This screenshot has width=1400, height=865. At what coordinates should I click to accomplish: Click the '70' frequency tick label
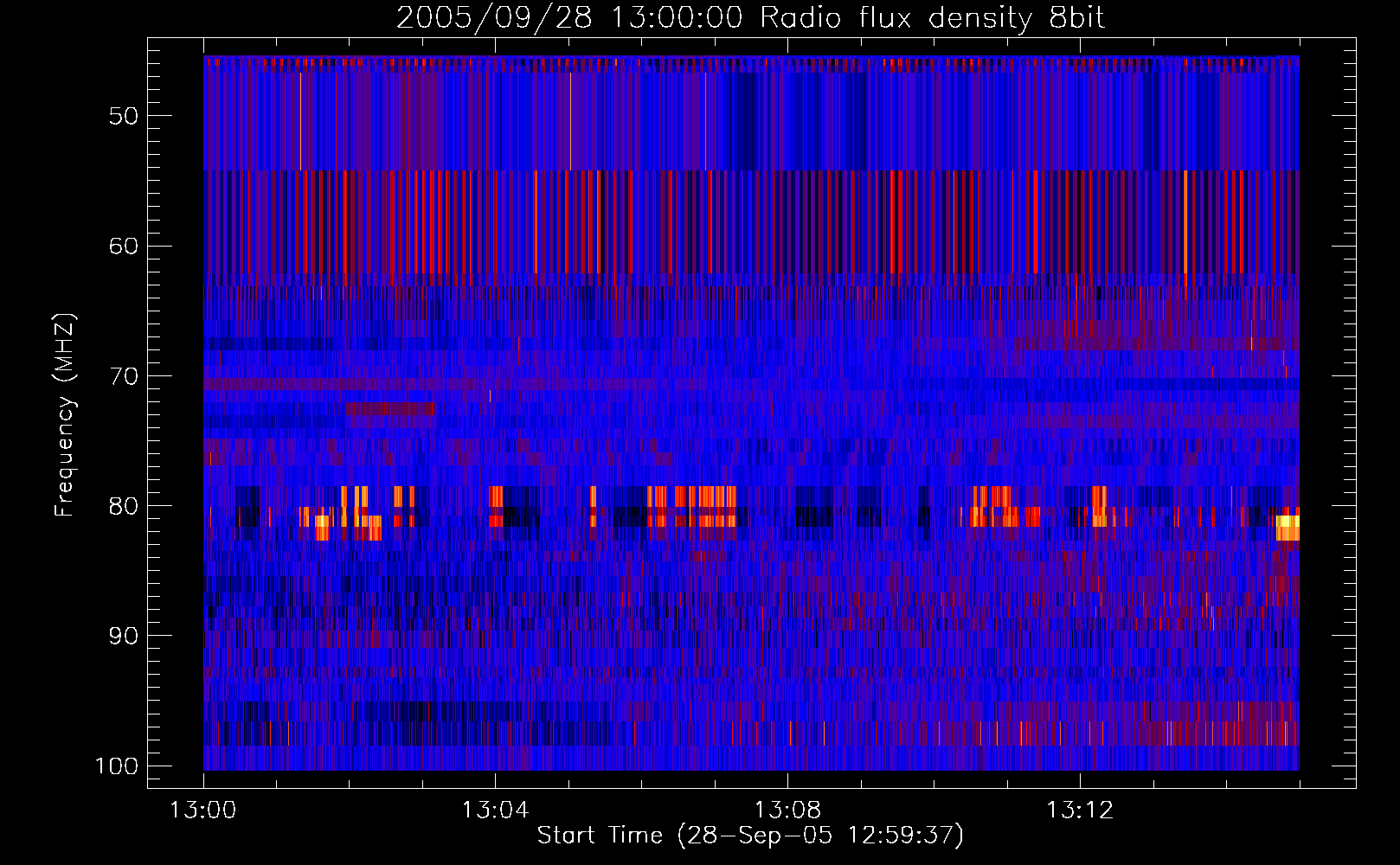tap(124, 376)
